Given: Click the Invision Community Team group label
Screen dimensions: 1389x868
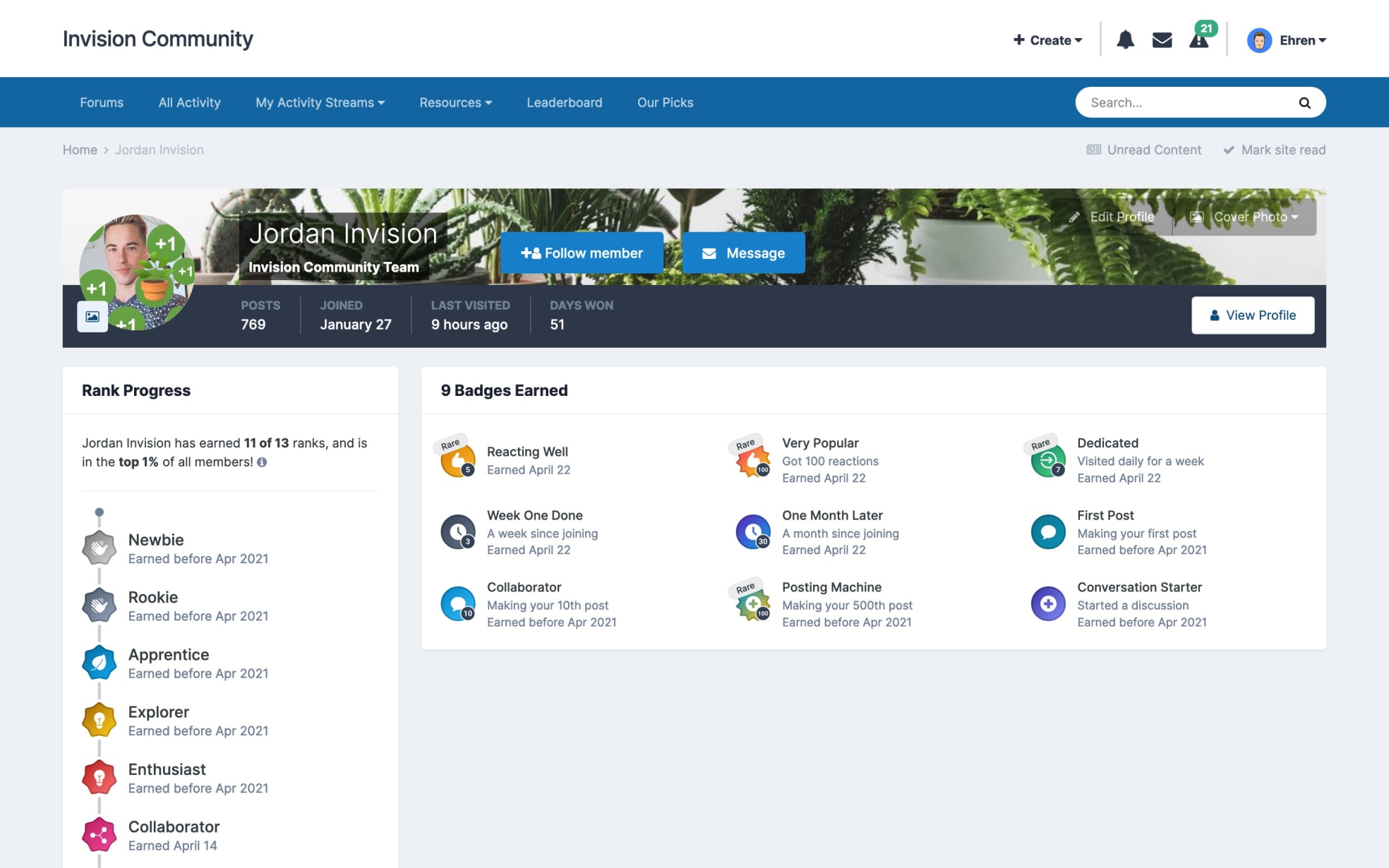Looking at the screenshot, I should (334, 267).
